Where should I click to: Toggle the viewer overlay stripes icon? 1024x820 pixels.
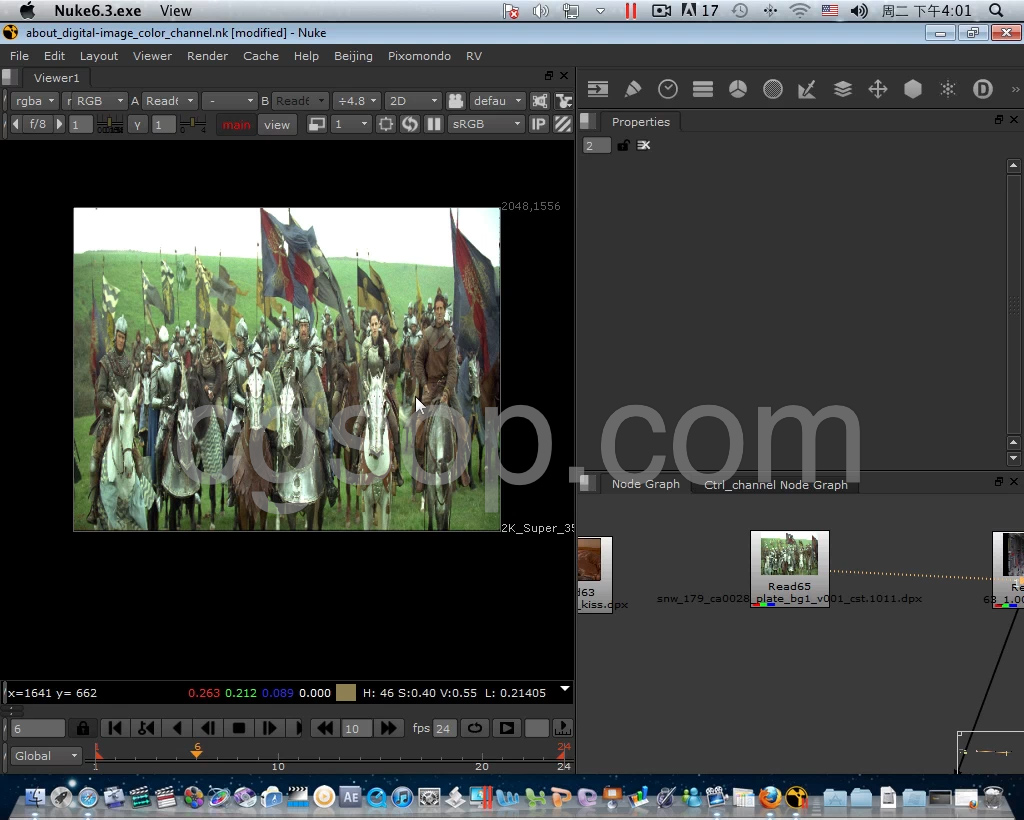click(563, 124)
